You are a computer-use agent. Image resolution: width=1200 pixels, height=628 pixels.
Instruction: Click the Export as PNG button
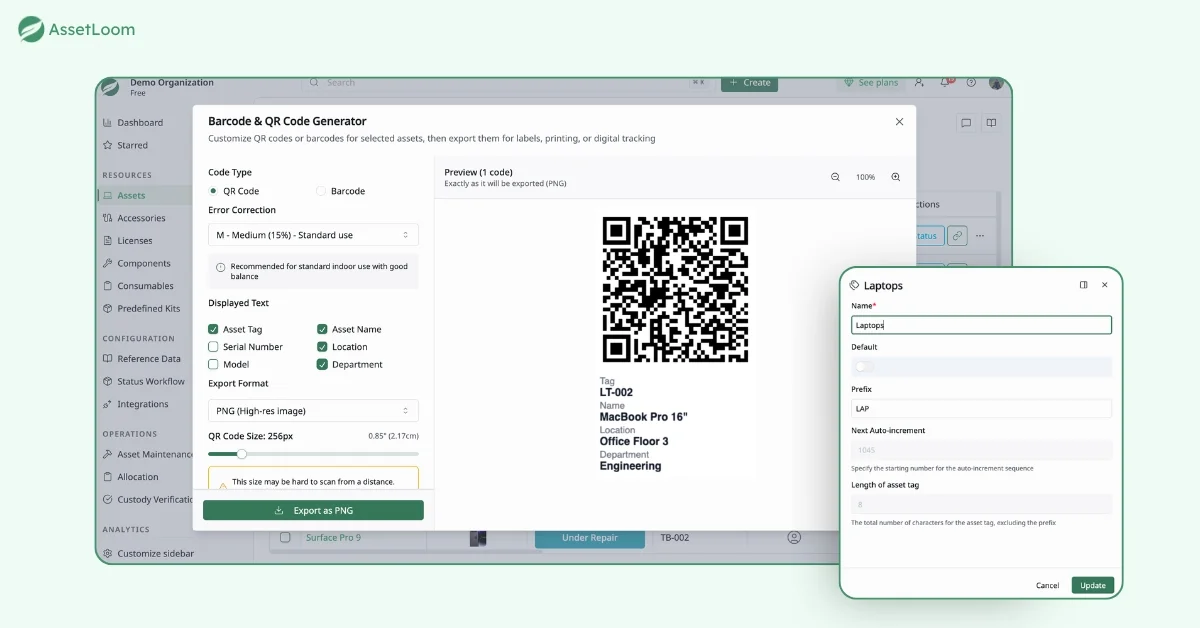click(313, 510)
